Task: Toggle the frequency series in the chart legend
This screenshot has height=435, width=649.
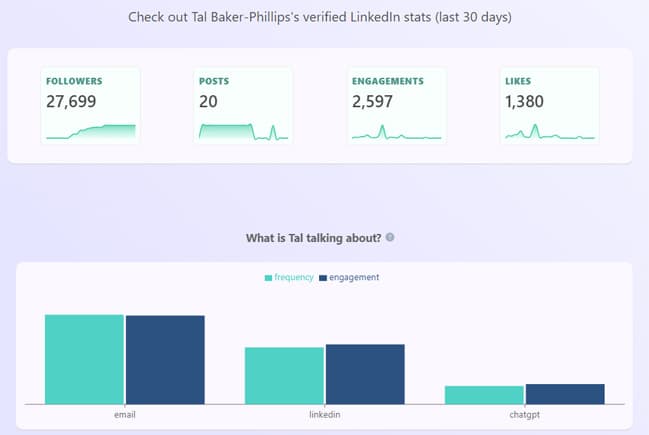Action: coord(290,277)
